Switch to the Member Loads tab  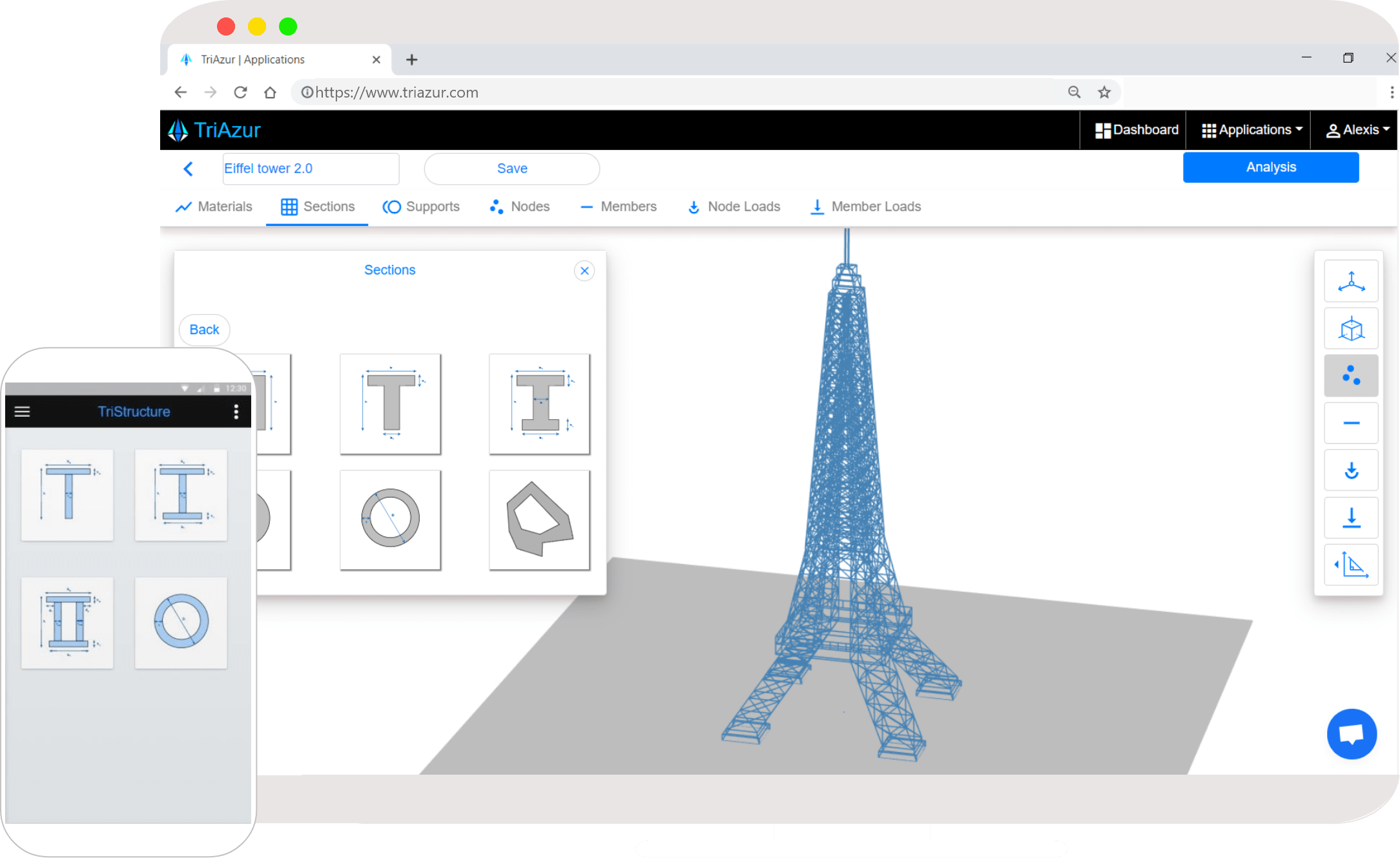point(865,207)
